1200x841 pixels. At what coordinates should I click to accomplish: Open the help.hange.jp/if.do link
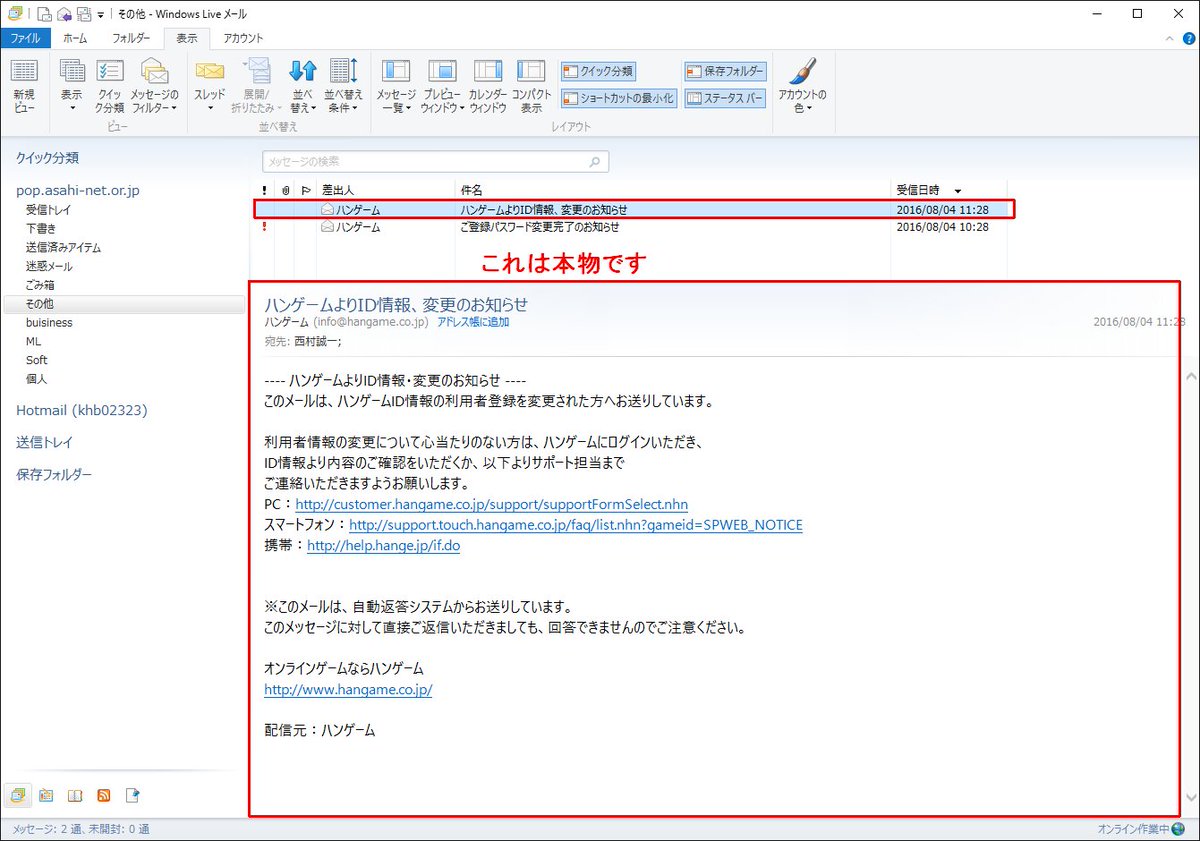pyautogui.click(x=383, y=546)
